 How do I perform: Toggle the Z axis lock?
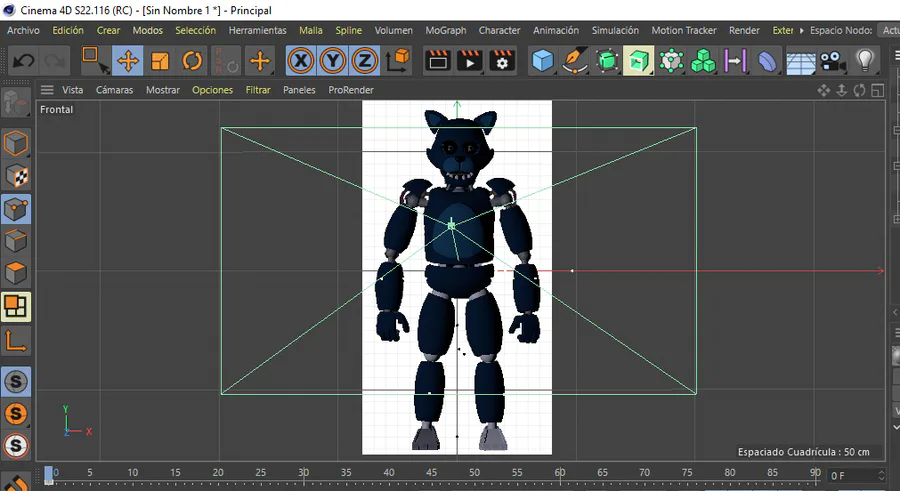tap(364, 61)
